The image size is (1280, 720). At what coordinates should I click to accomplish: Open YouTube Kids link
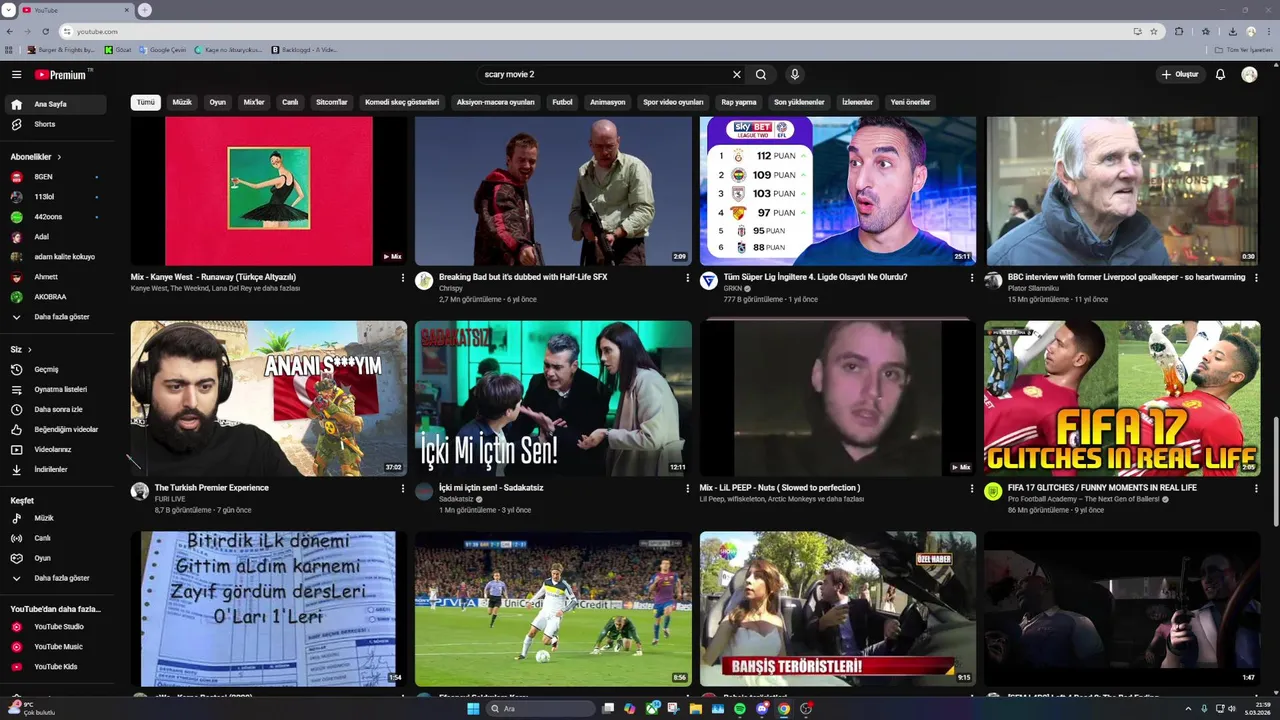tap(55, 667)
